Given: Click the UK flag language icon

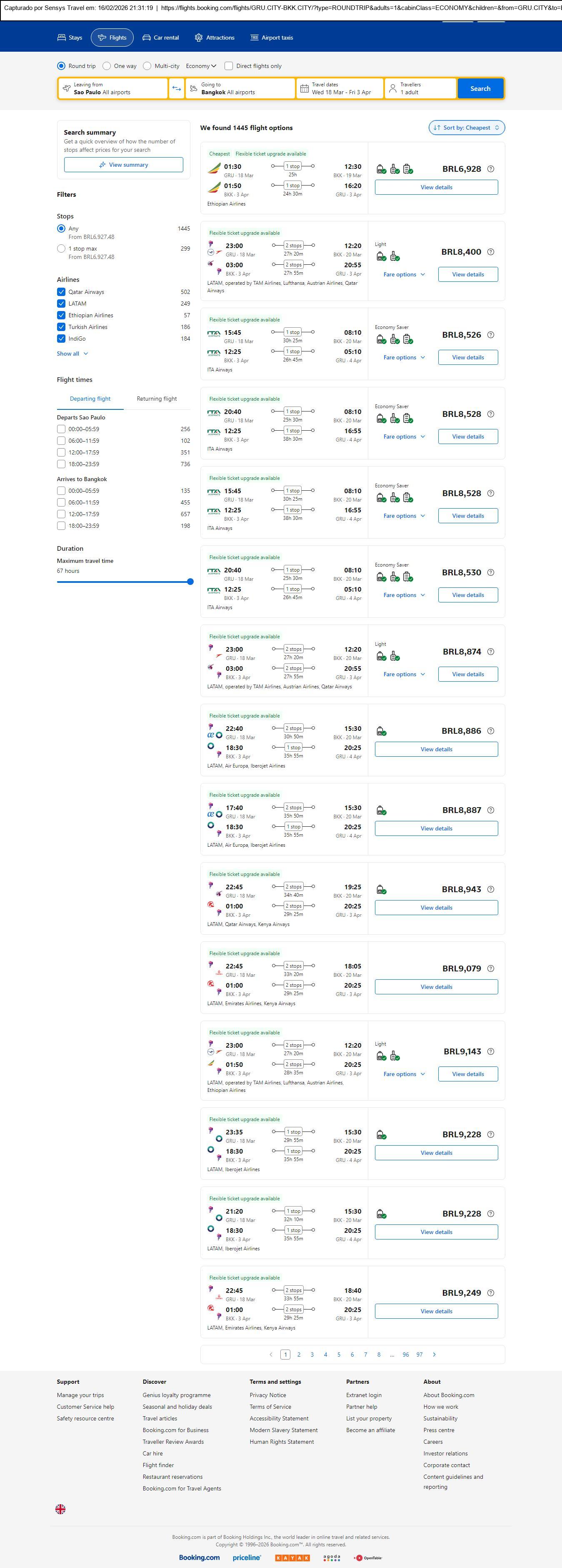Looking at the screenshot, I should click(60, 1508).
